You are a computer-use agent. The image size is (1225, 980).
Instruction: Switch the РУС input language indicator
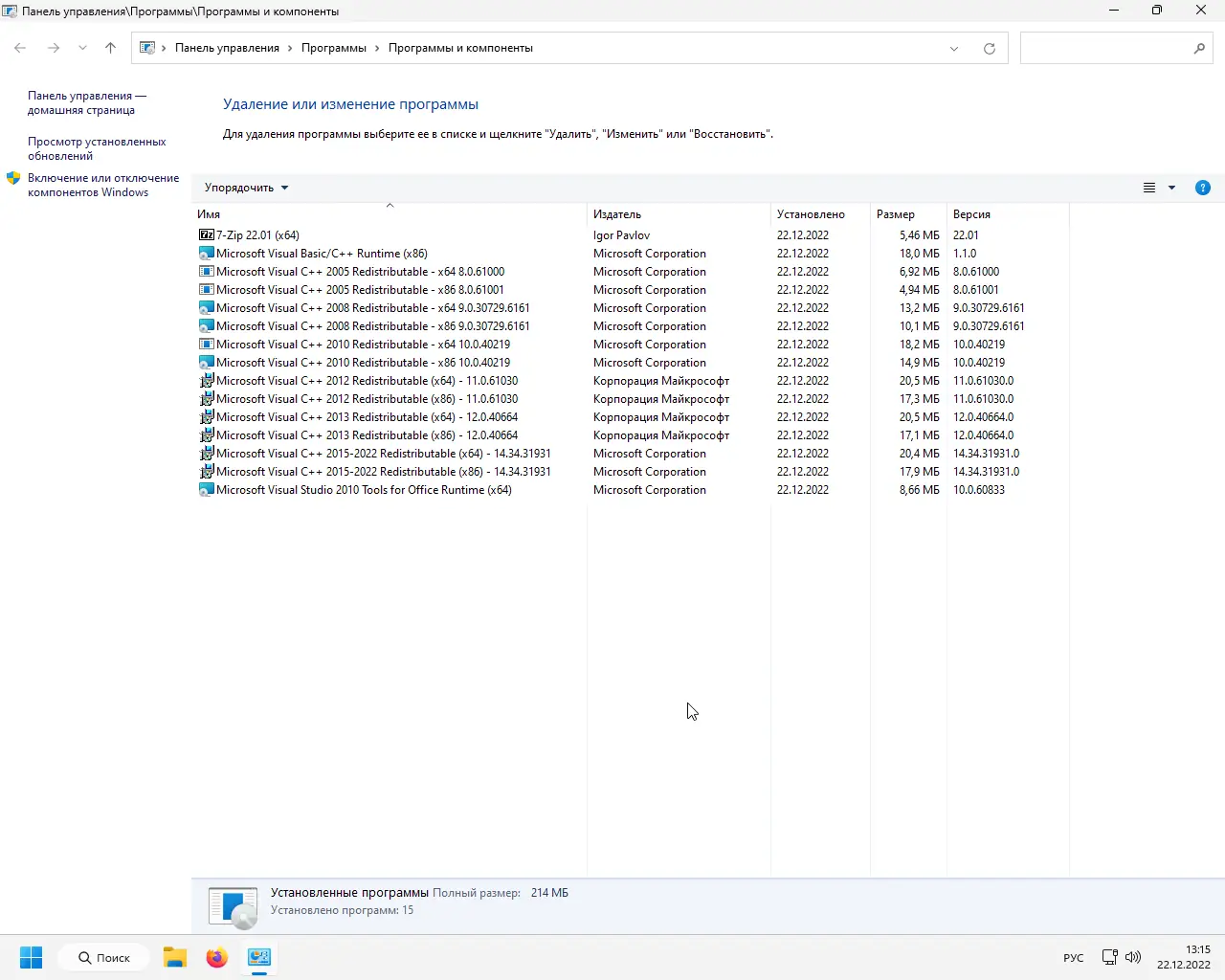(1074, 958)
